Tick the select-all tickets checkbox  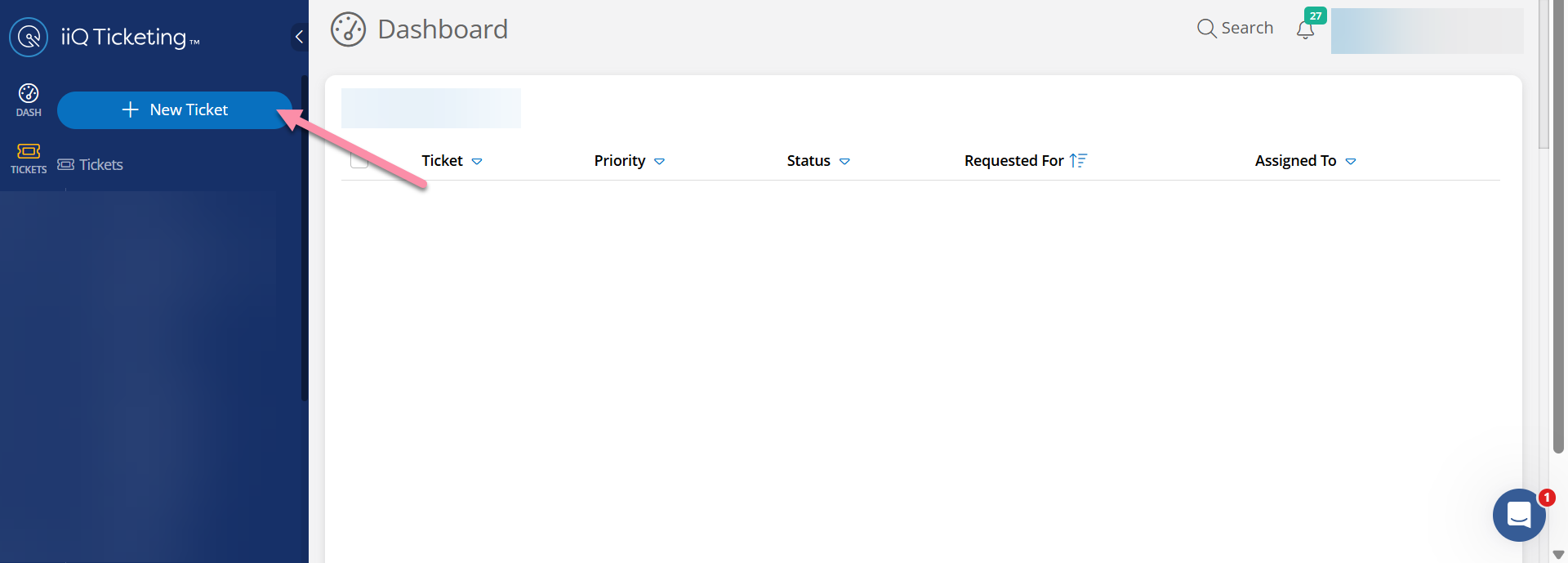tap(359, 159)
